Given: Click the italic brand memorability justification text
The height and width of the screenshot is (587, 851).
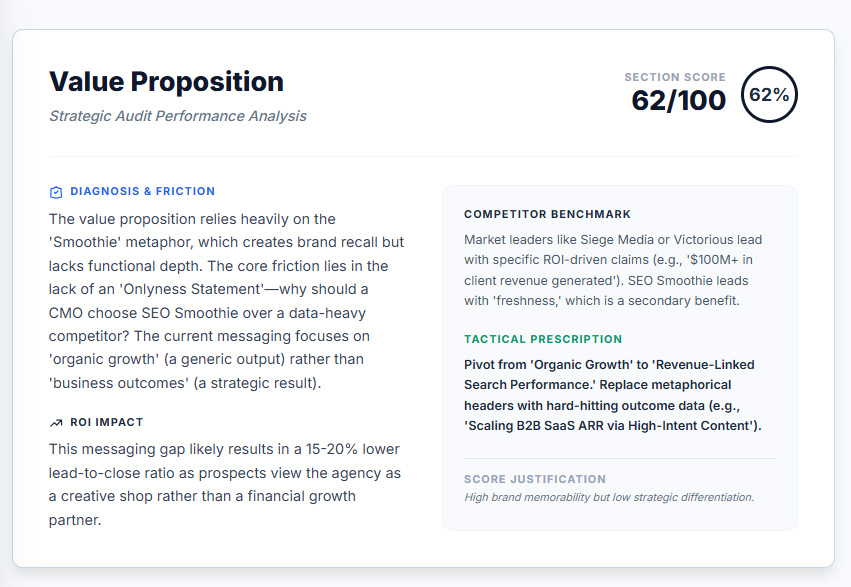Looking at the screenshot, I should 609,497.
